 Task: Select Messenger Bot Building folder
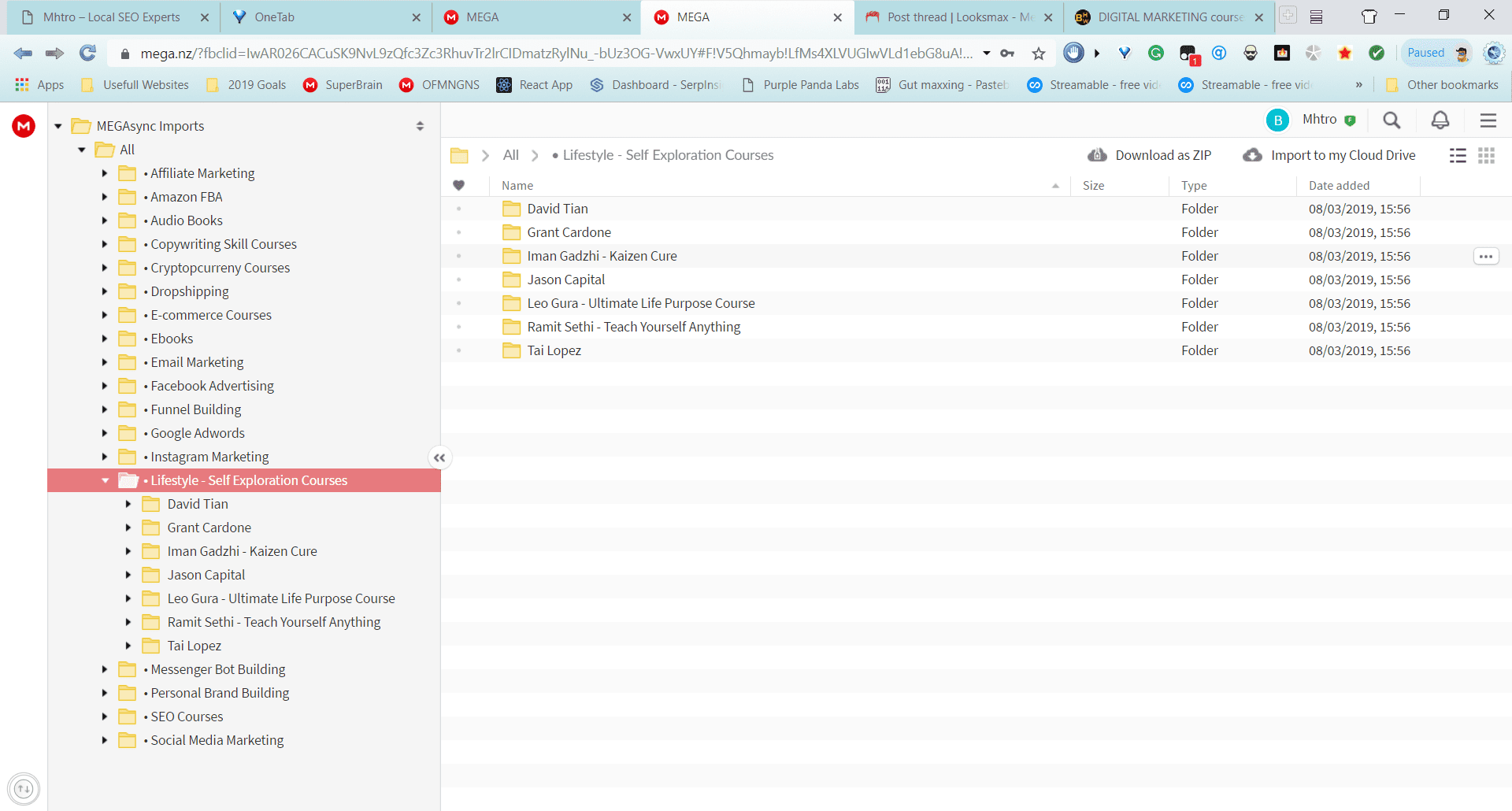point(217,669)
